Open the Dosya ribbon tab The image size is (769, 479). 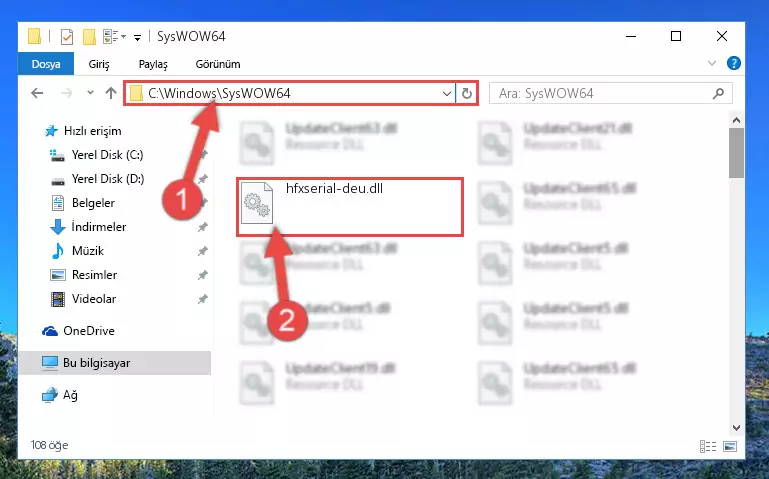point(46,64)
